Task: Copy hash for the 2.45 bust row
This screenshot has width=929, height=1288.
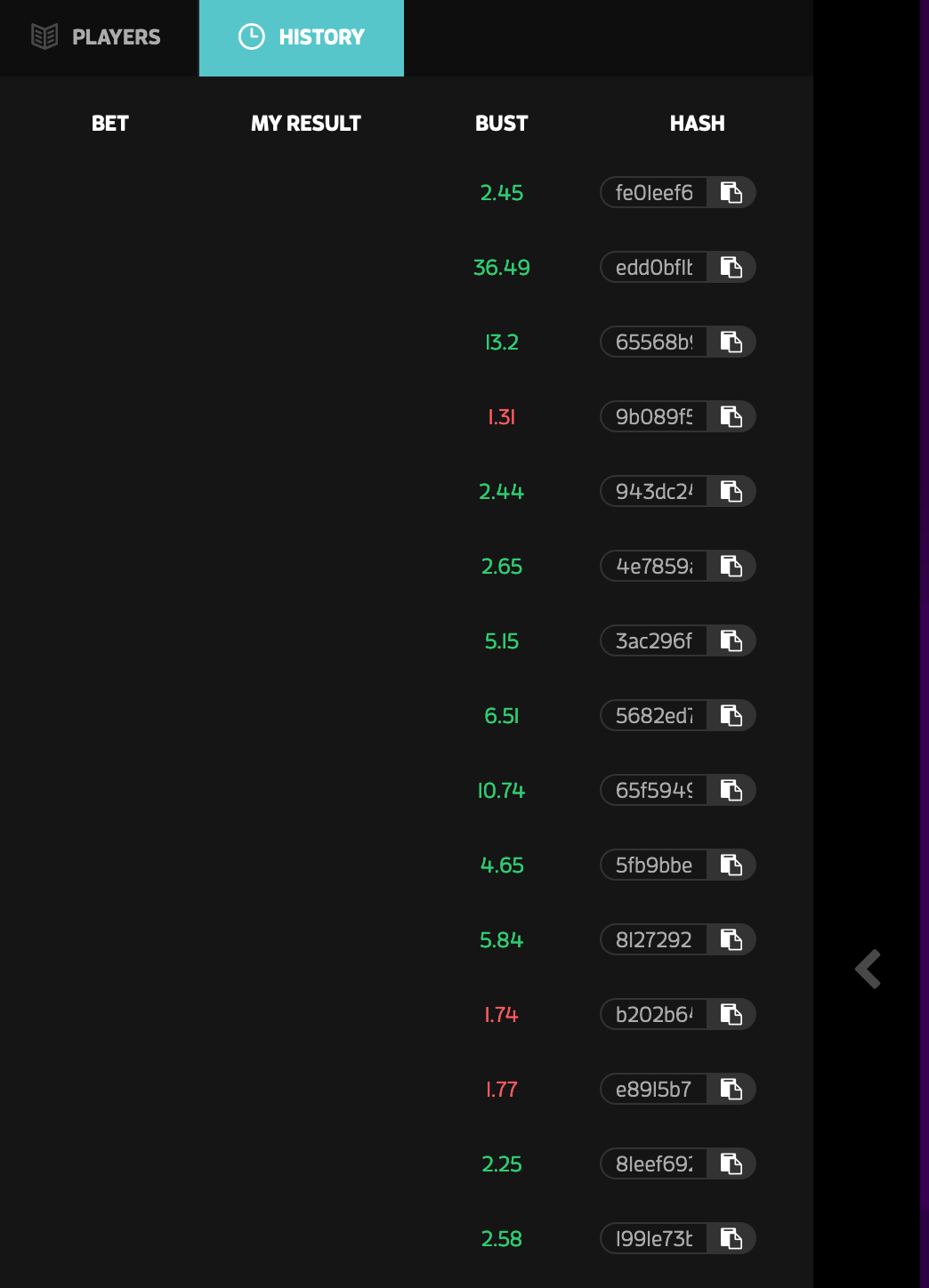Action: [x=731, y=192]
